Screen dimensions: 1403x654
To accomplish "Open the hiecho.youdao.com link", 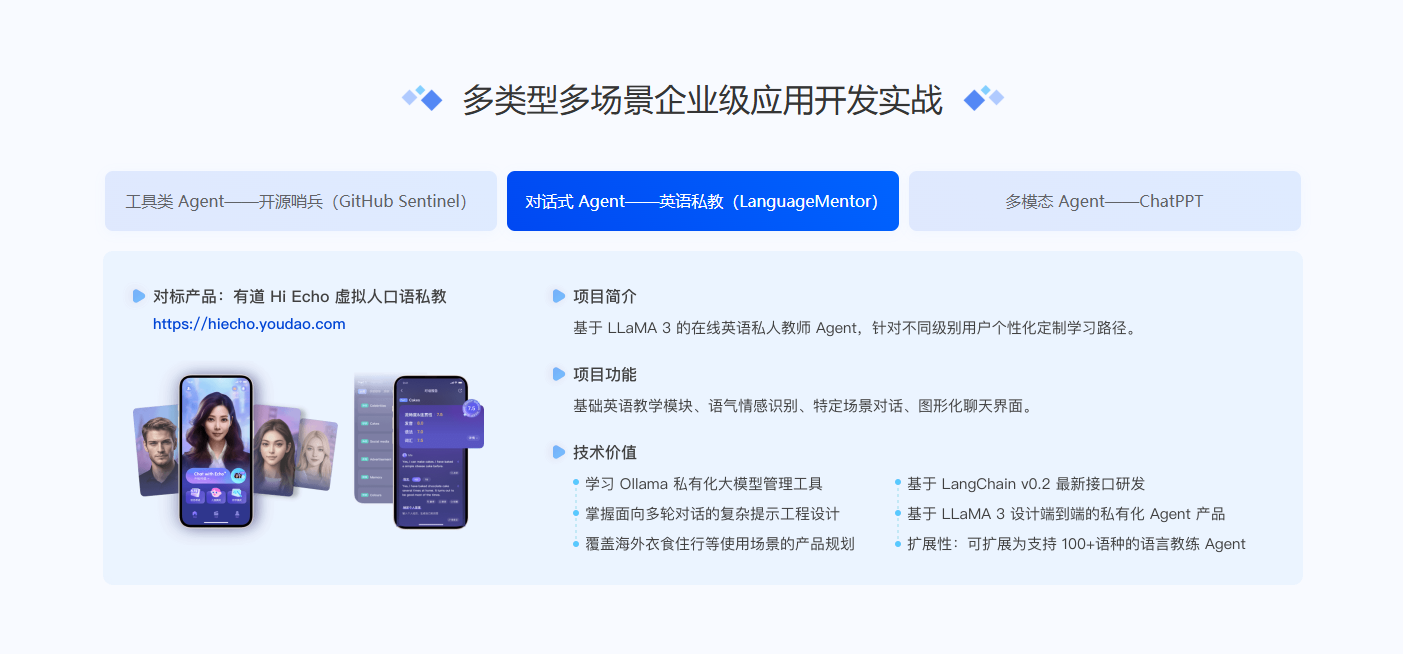I will pos(249,324).
